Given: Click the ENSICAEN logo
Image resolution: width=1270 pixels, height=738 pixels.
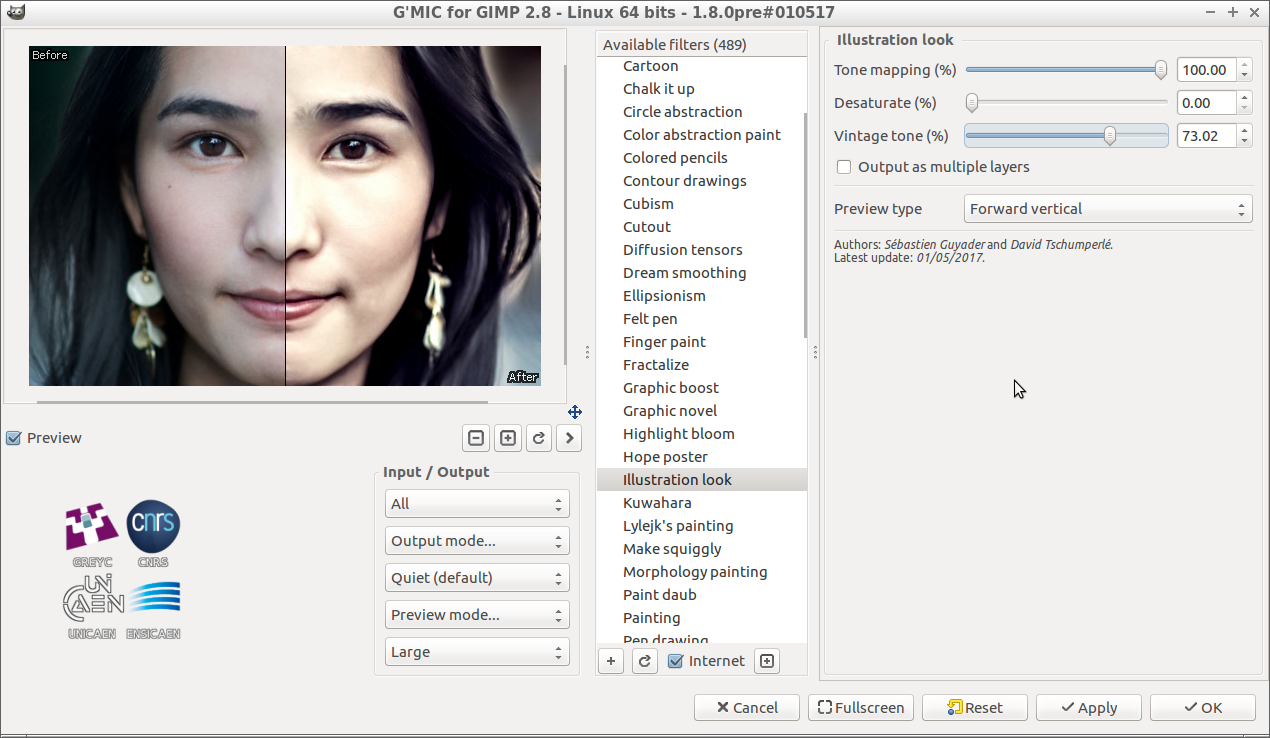Looking at the screenshot, I should coord(153,610).
